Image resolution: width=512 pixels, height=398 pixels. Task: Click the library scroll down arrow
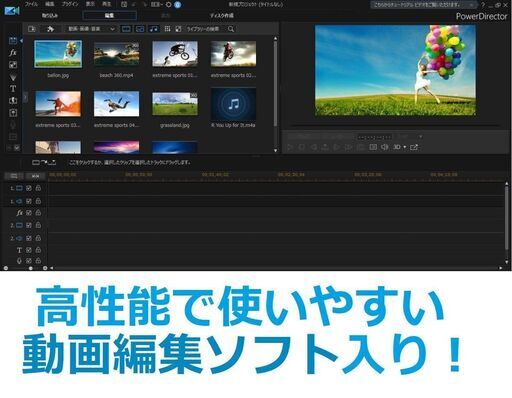pyautogui.click(x=275, y=150)
